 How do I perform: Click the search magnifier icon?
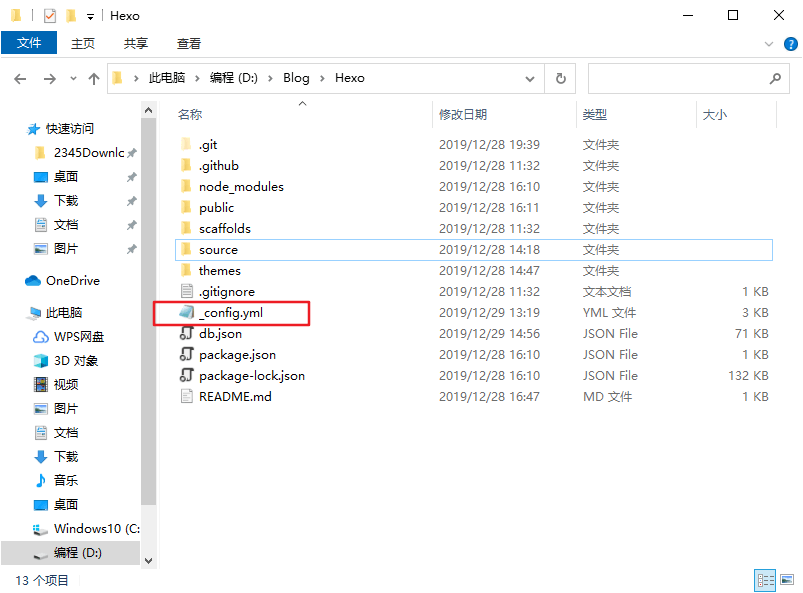[775, 78]
